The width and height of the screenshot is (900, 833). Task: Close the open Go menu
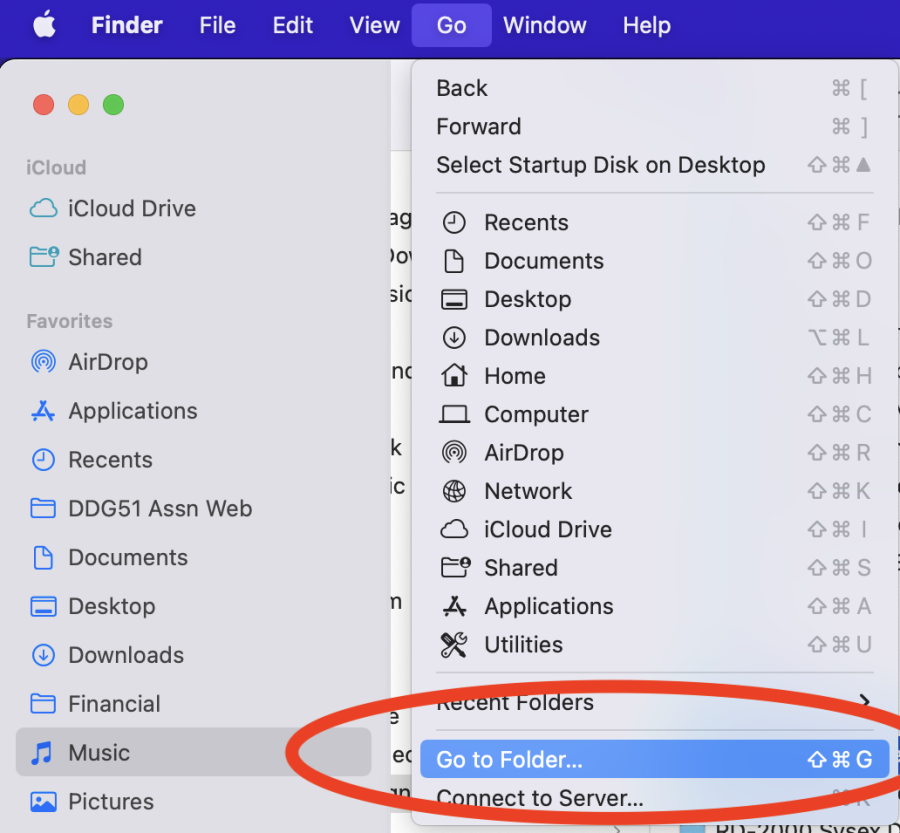point(451,25)
